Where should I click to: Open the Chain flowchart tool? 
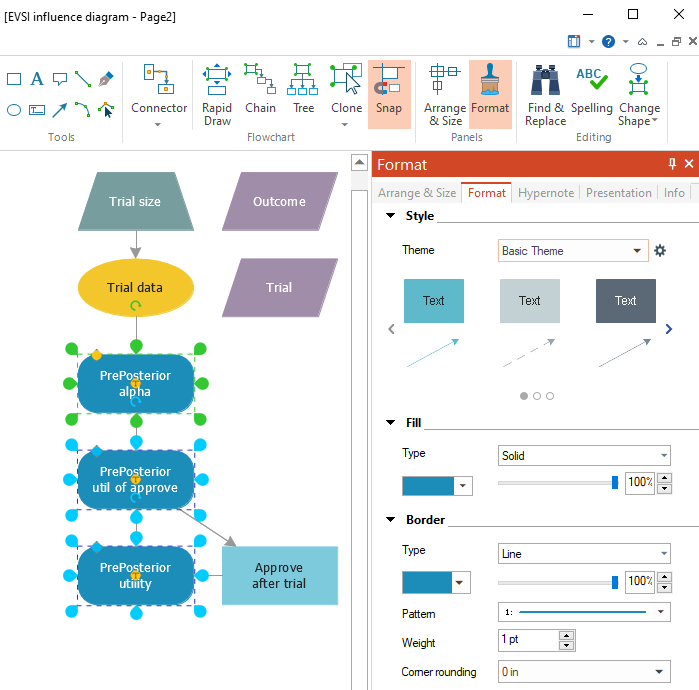[260, 88]
